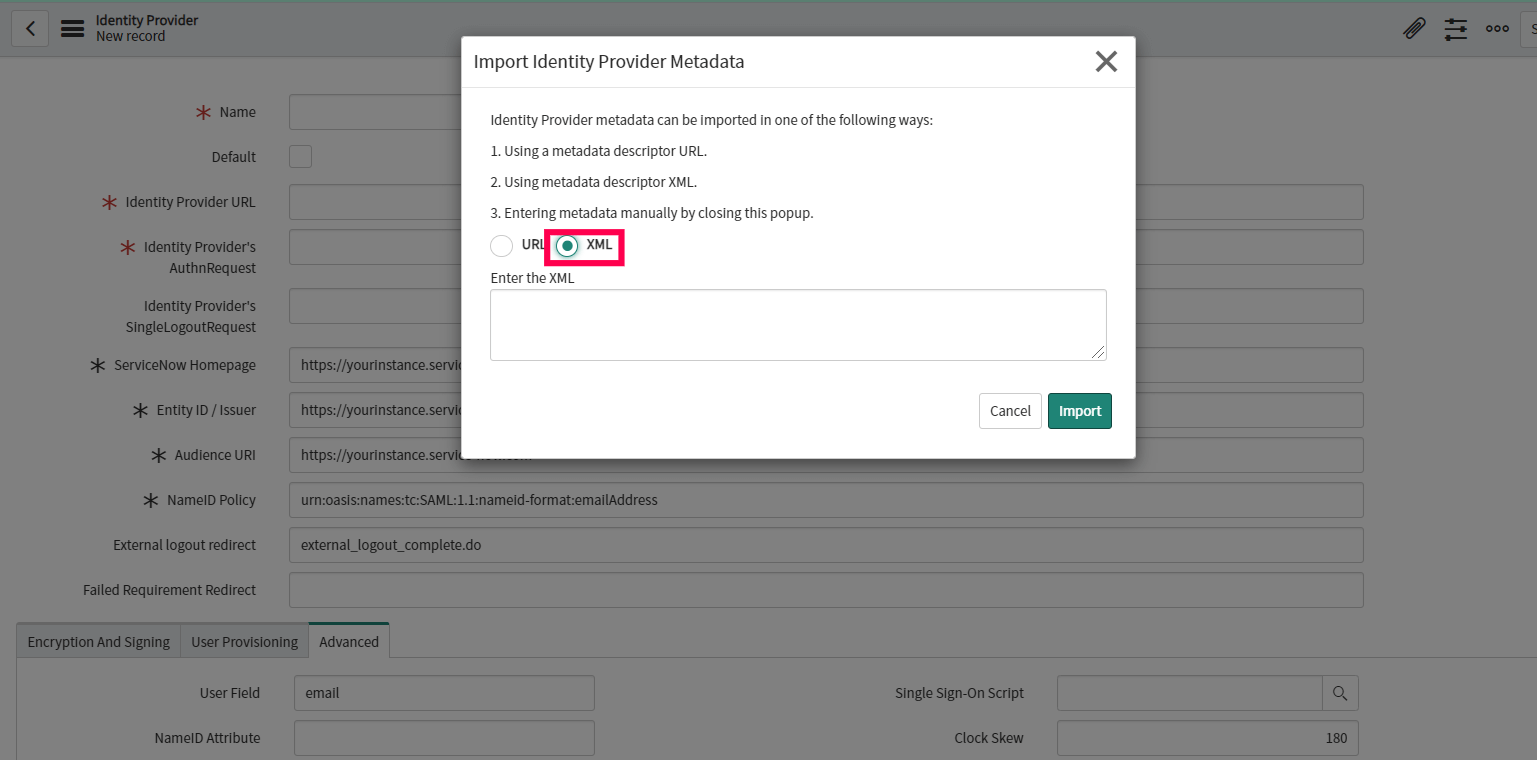The height and width of the screenshot is (760, 1537).
Task: Click the NameID Policy input field
Action: (826, 500)
